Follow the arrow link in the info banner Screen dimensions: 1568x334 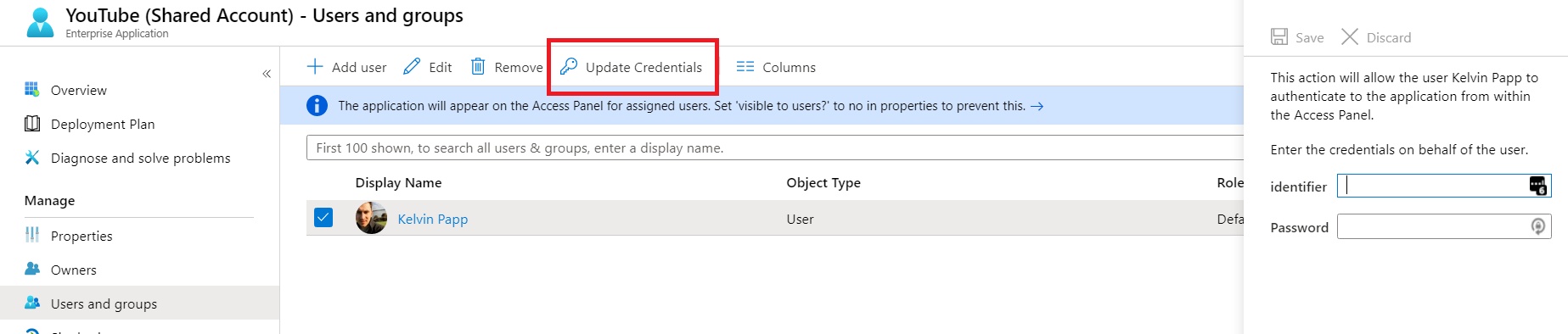1037,106
